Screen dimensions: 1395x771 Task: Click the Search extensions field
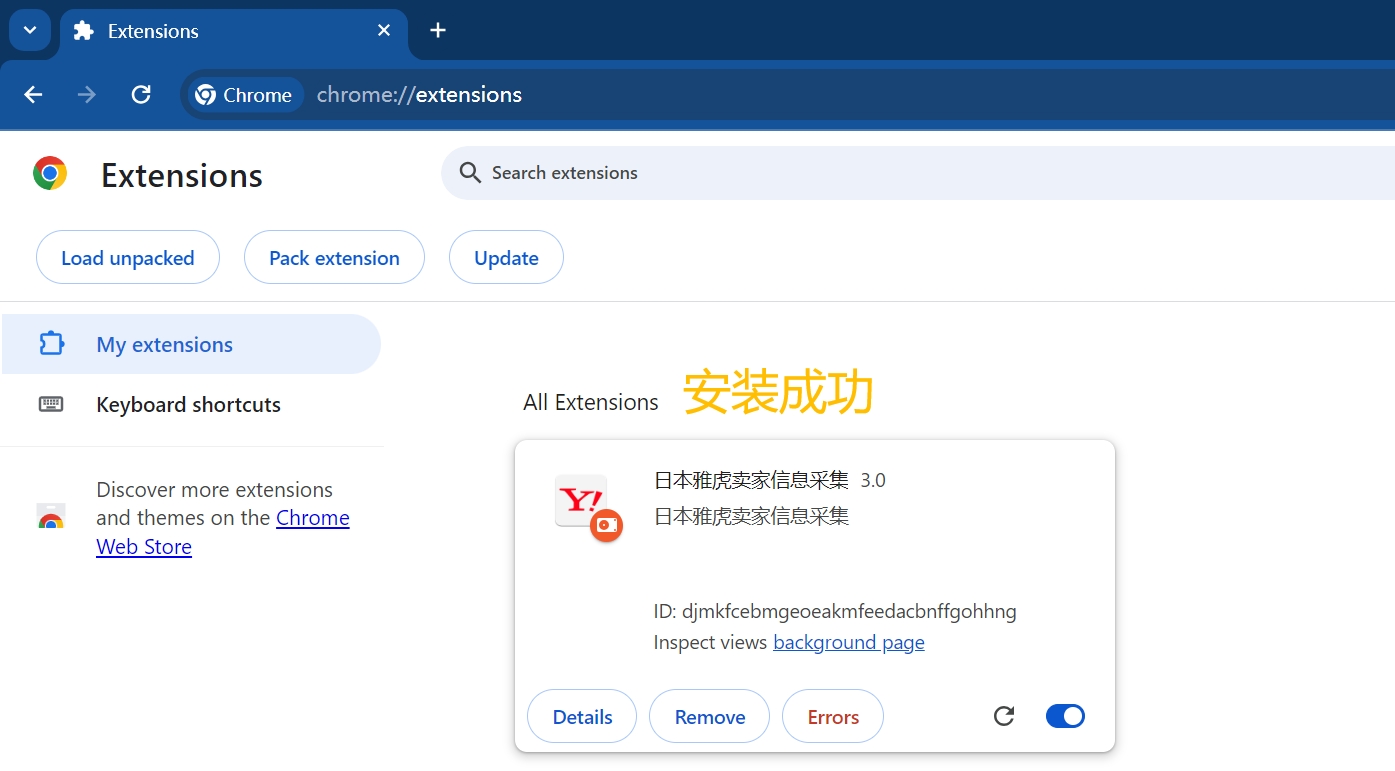click(x=918, y=173)
